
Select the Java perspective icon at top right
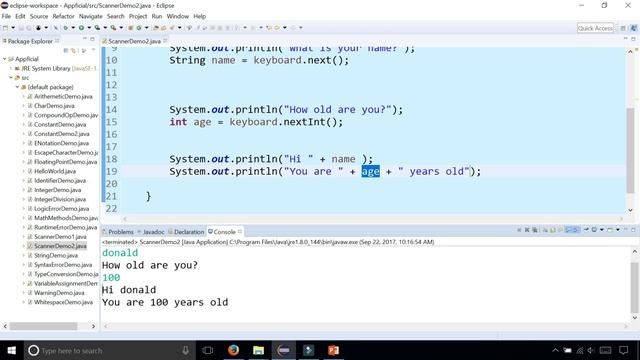633,28
